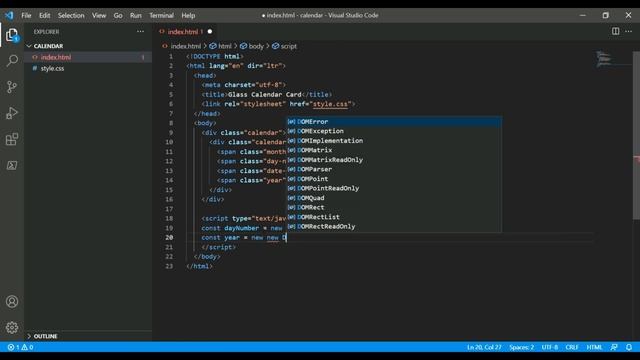Choose DOMMatrixReadOnly autocomplete suggestion
640x360 pixels.
click(x=394, y=160)
